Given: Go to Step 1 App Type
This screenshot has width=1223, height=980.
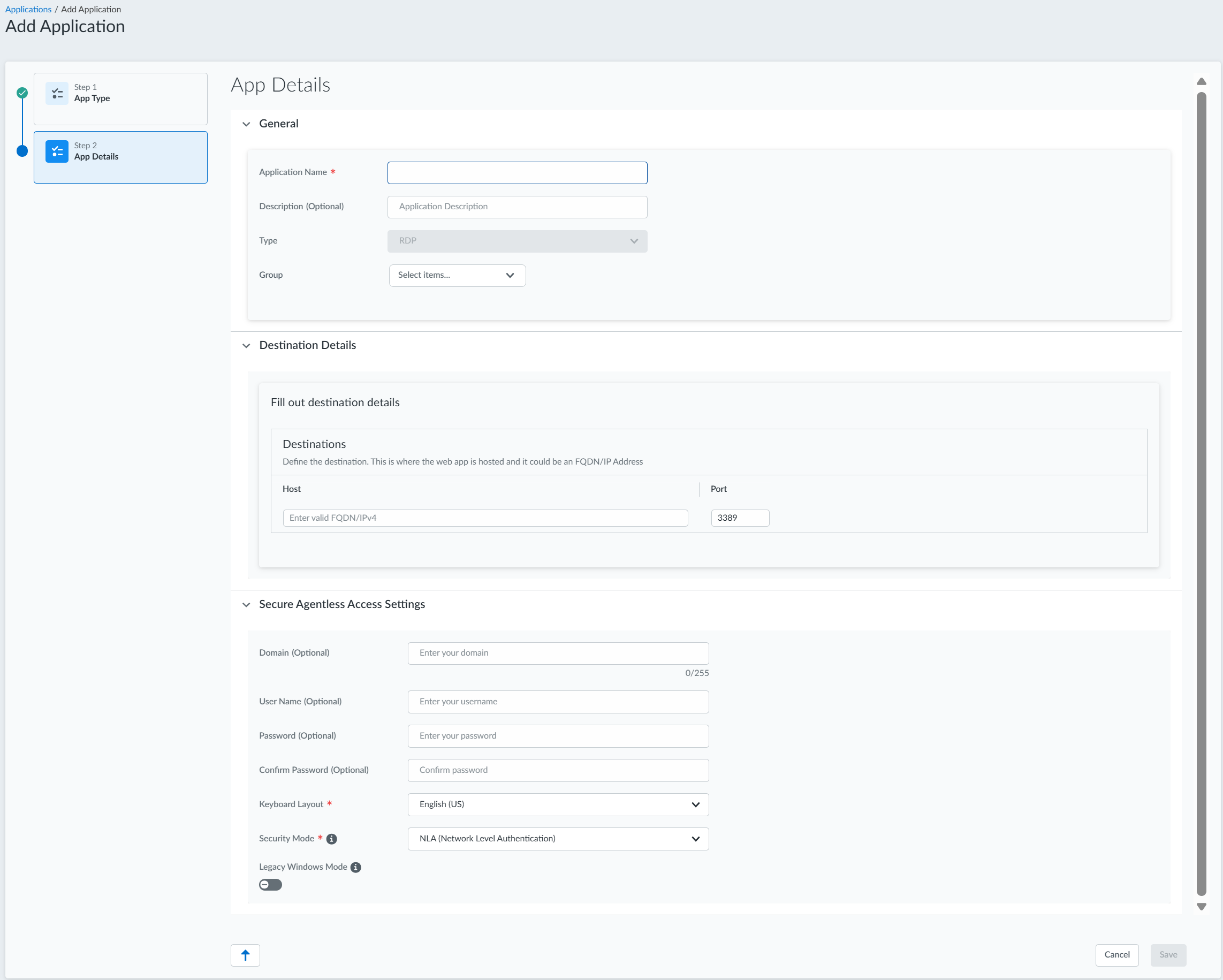Looking at the screenshot, I should [120, 98].
